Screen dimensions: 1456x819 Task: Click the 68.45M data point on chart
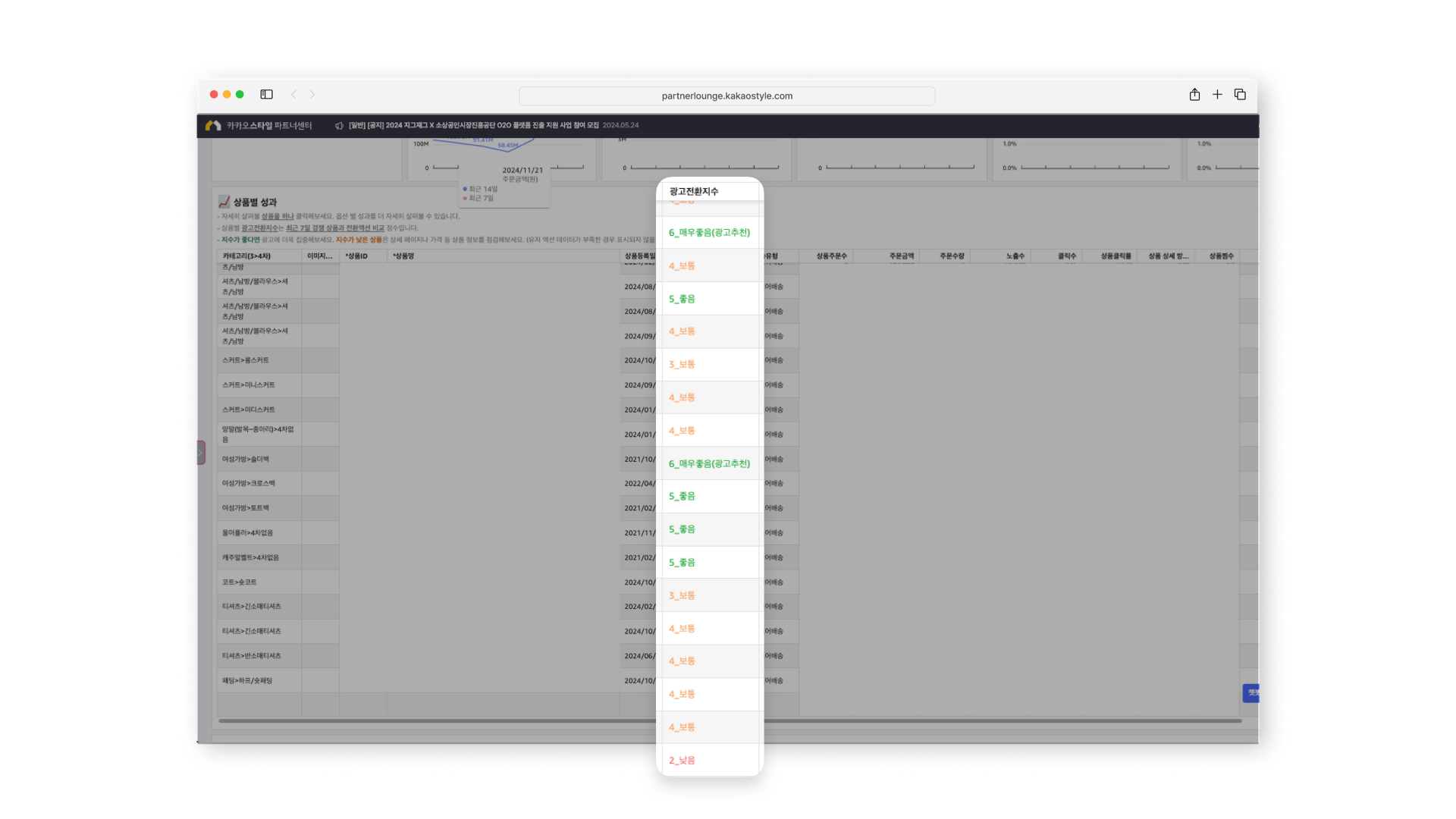[507, 151]
